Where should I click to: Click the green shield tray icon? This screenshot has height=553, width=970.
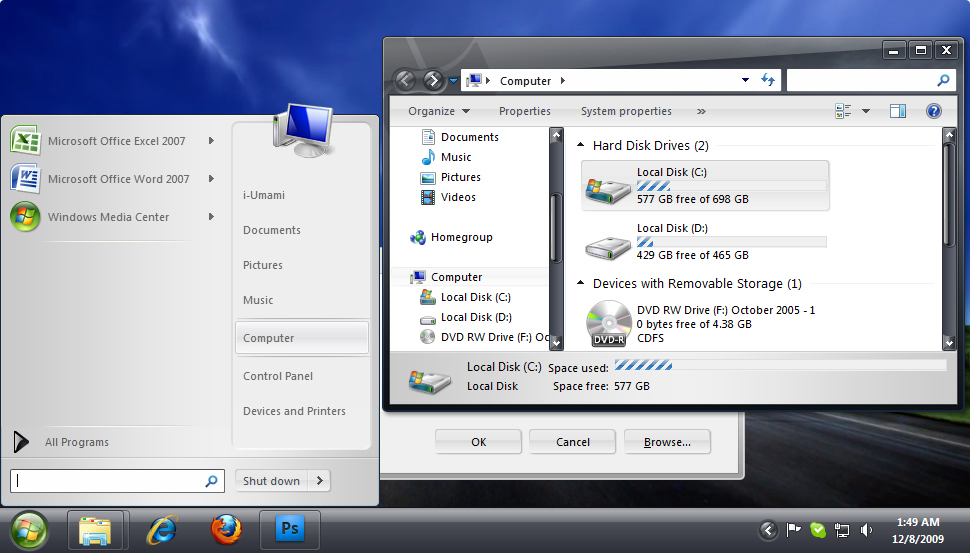tap(818, 530)
